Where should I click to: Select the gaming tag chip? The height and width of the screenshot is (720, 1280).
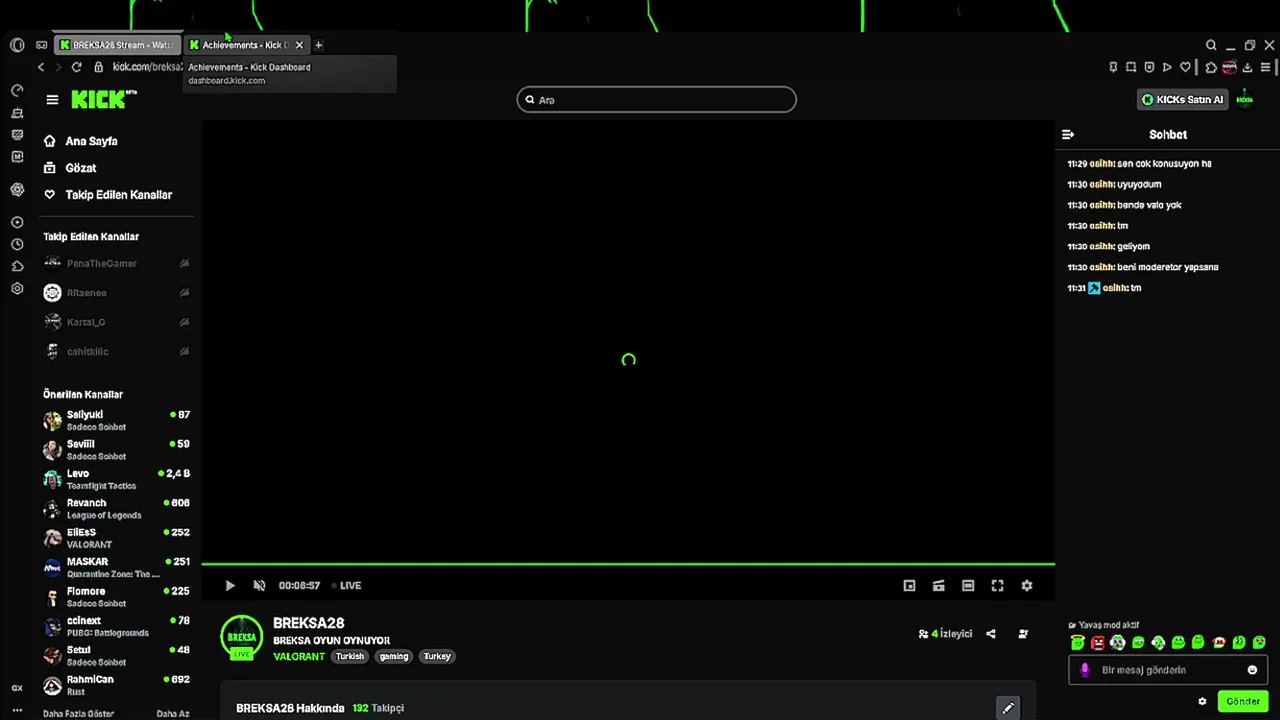point(394,657)
